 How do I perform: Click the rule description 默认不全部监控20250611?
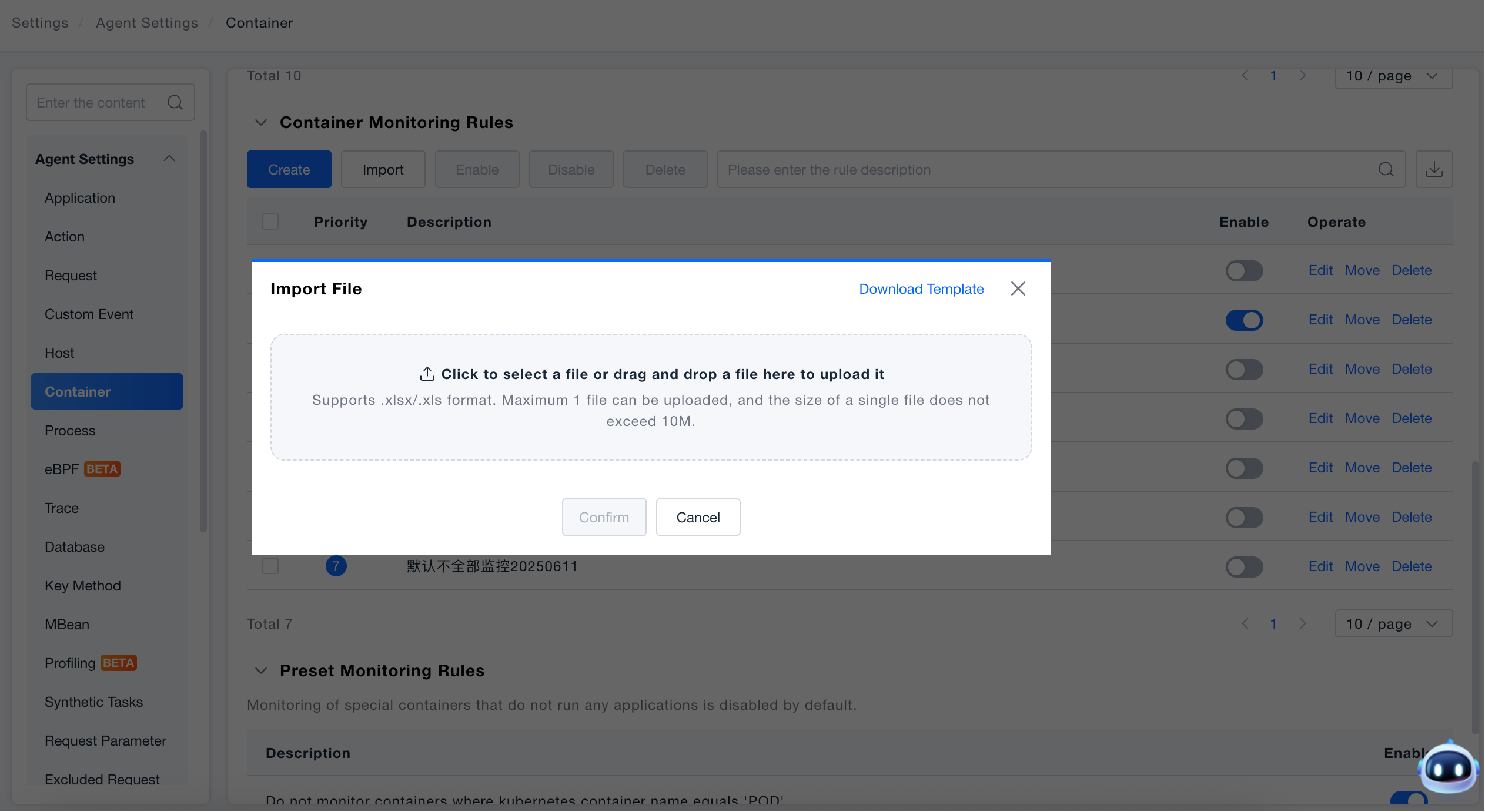pyautogui.click(x=492, y=566)
